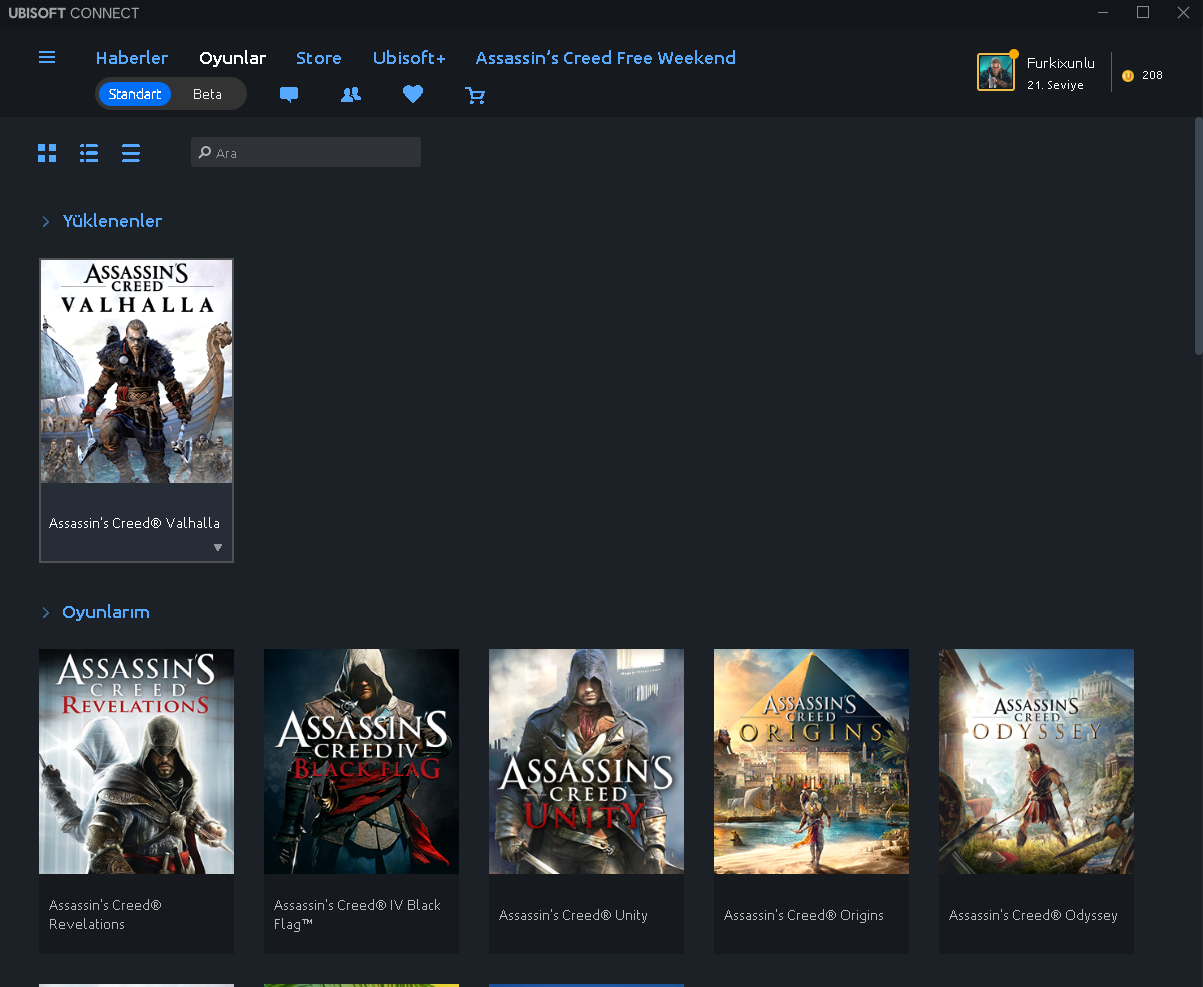Open Assassin's Creed Free Weekend link
Image resolution: width=1203 pixels, height=987 pixels.
coord(605,58)
